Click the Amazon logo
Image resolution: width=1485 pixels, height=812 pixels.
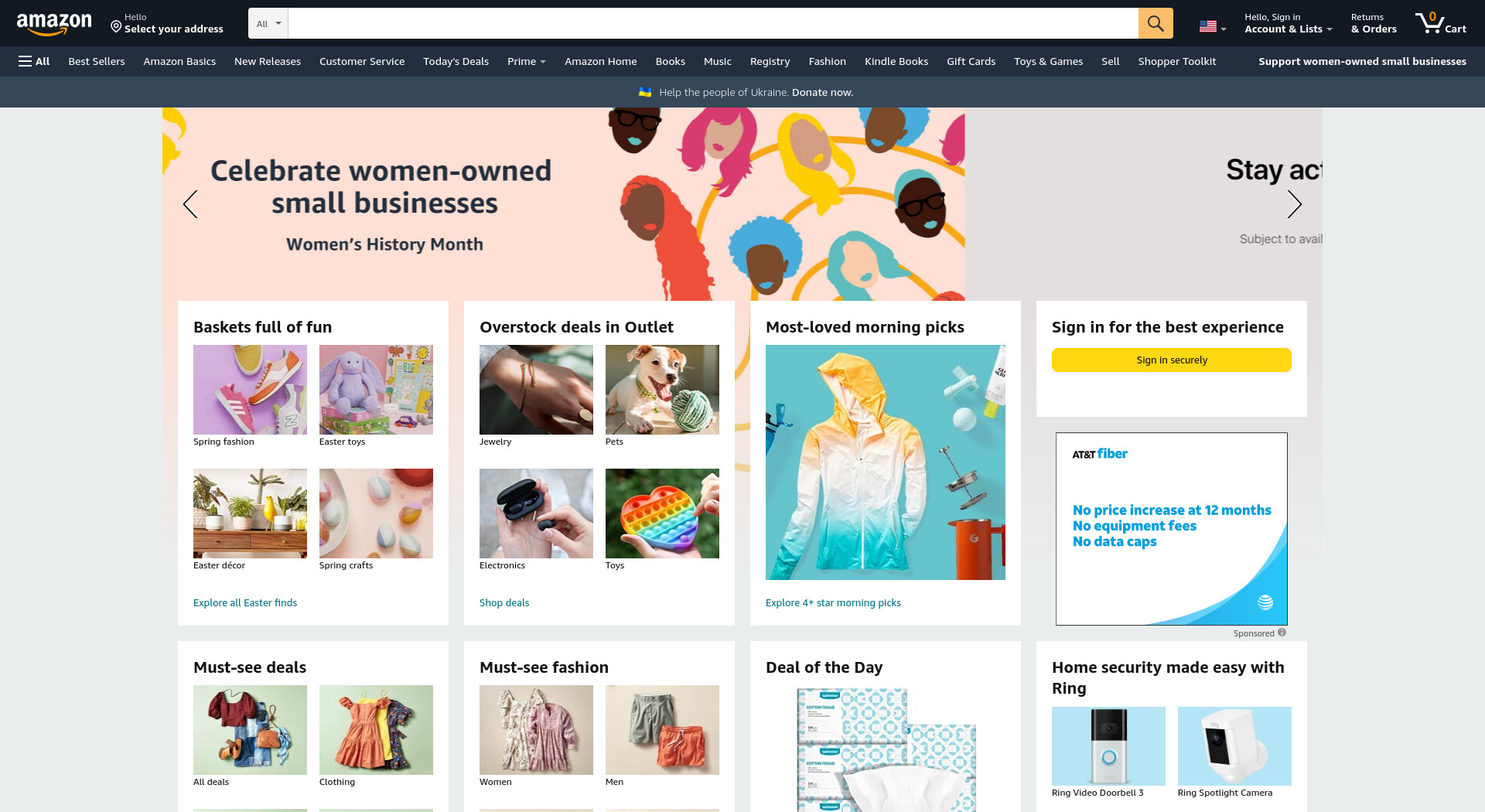[x=54, y=24]
